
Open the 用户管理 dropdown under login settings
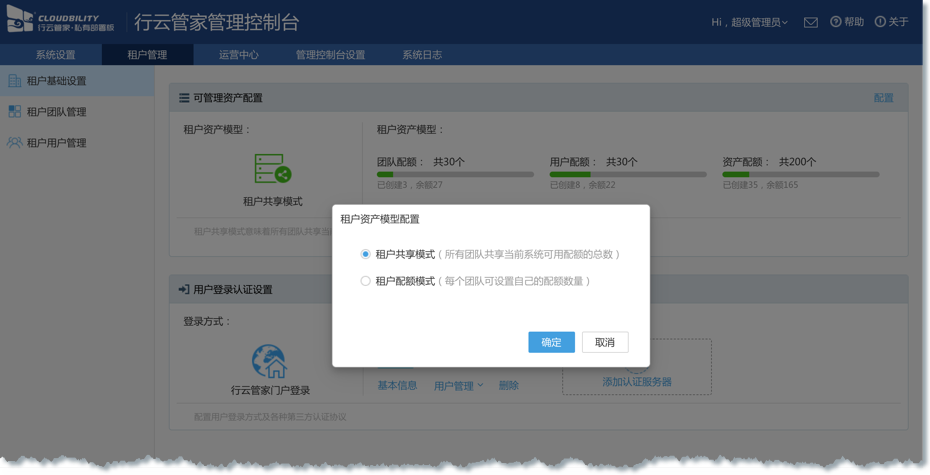click(x=459, y=386)
